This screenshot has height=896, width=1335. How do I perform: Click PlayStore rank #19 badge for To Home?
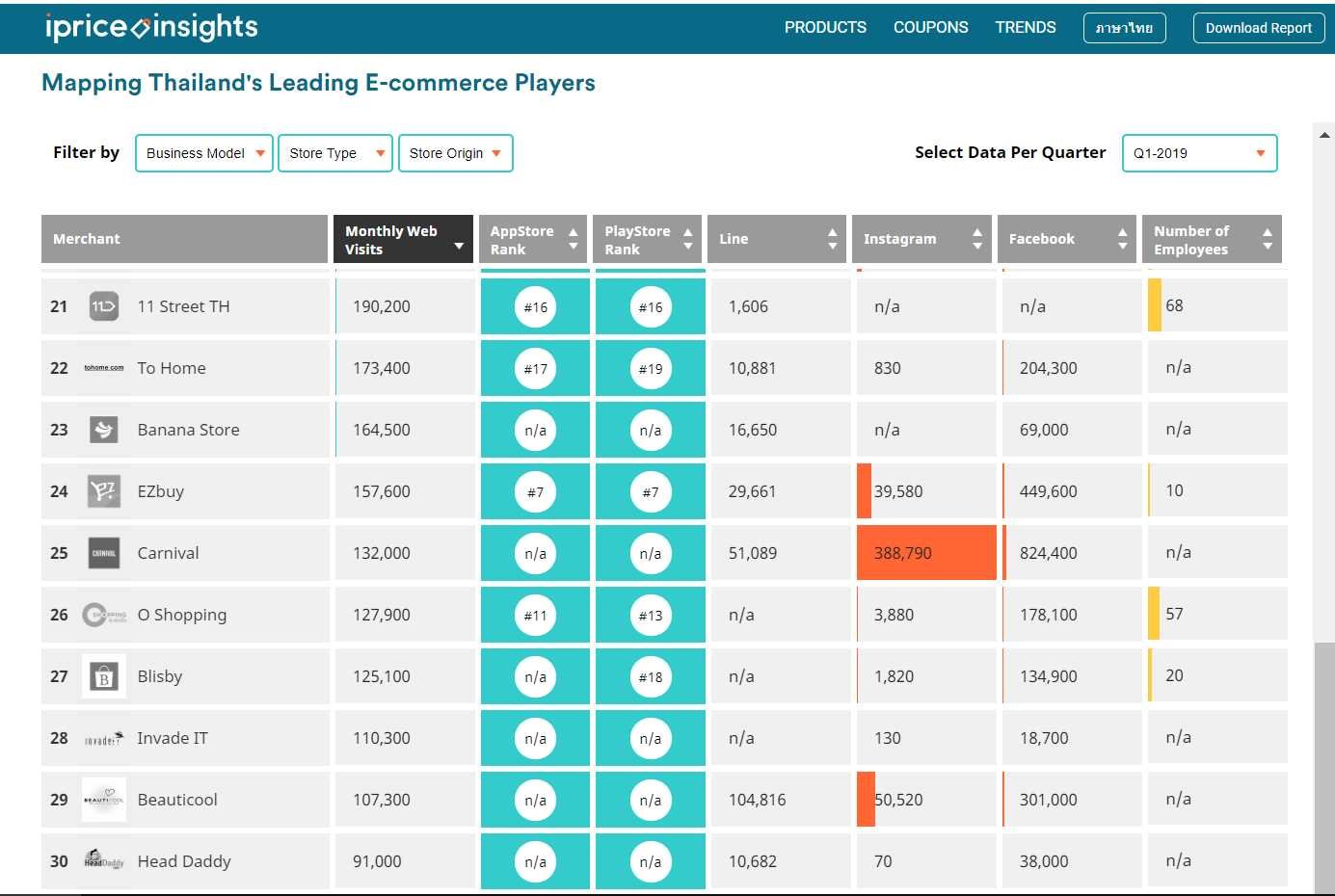tap(651, 369)
